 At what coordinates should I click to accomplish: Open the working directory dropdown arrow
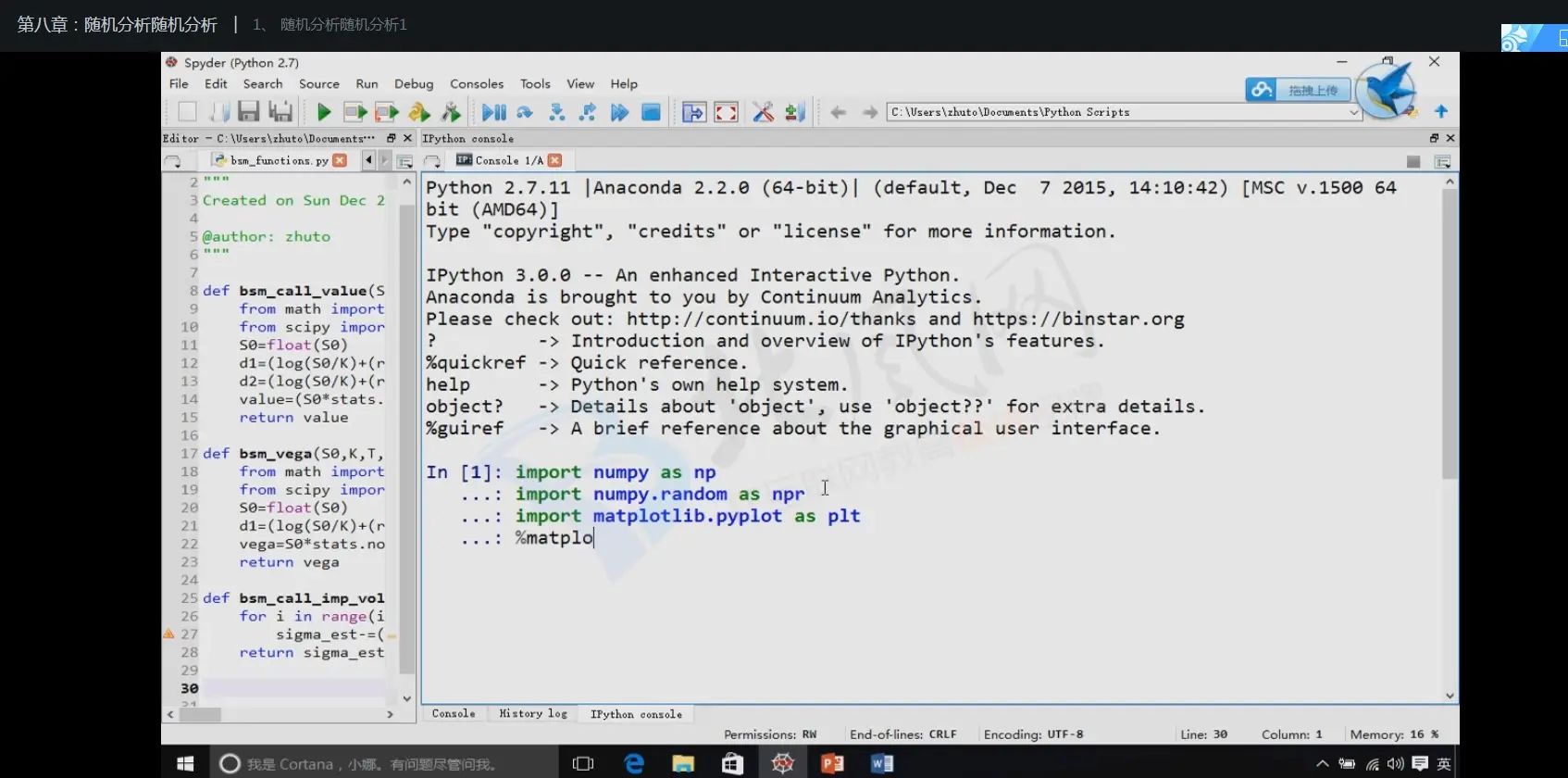pyautogui.click(x=1354, y=112)
